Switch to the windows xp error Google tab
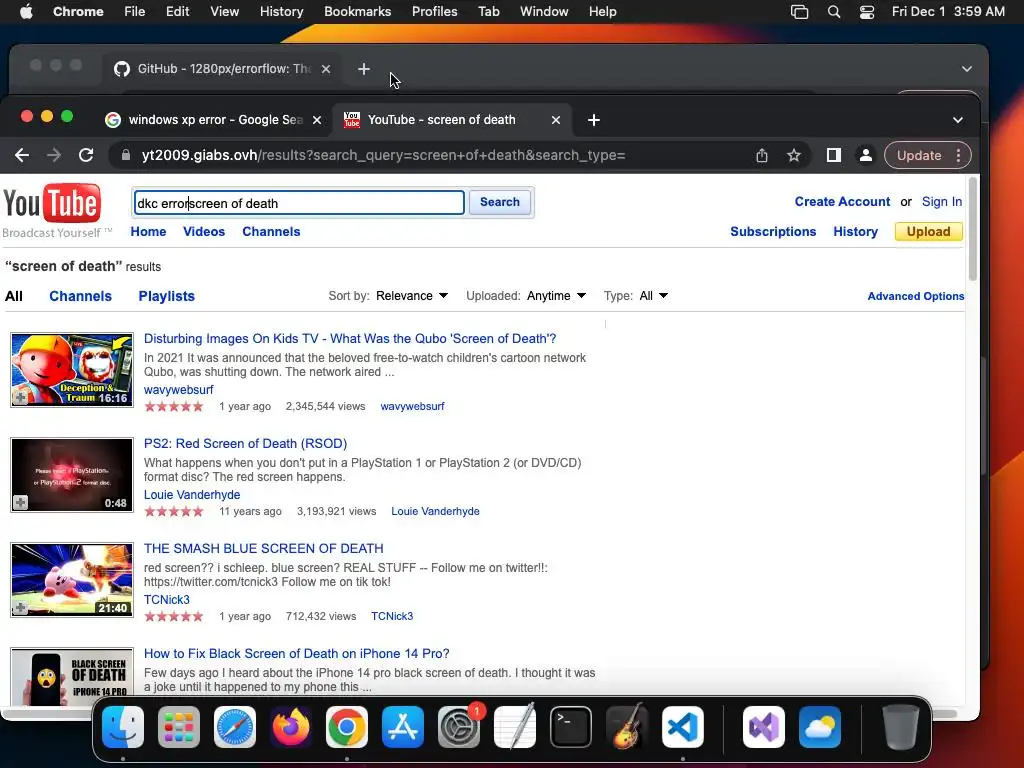 point(214,120)
